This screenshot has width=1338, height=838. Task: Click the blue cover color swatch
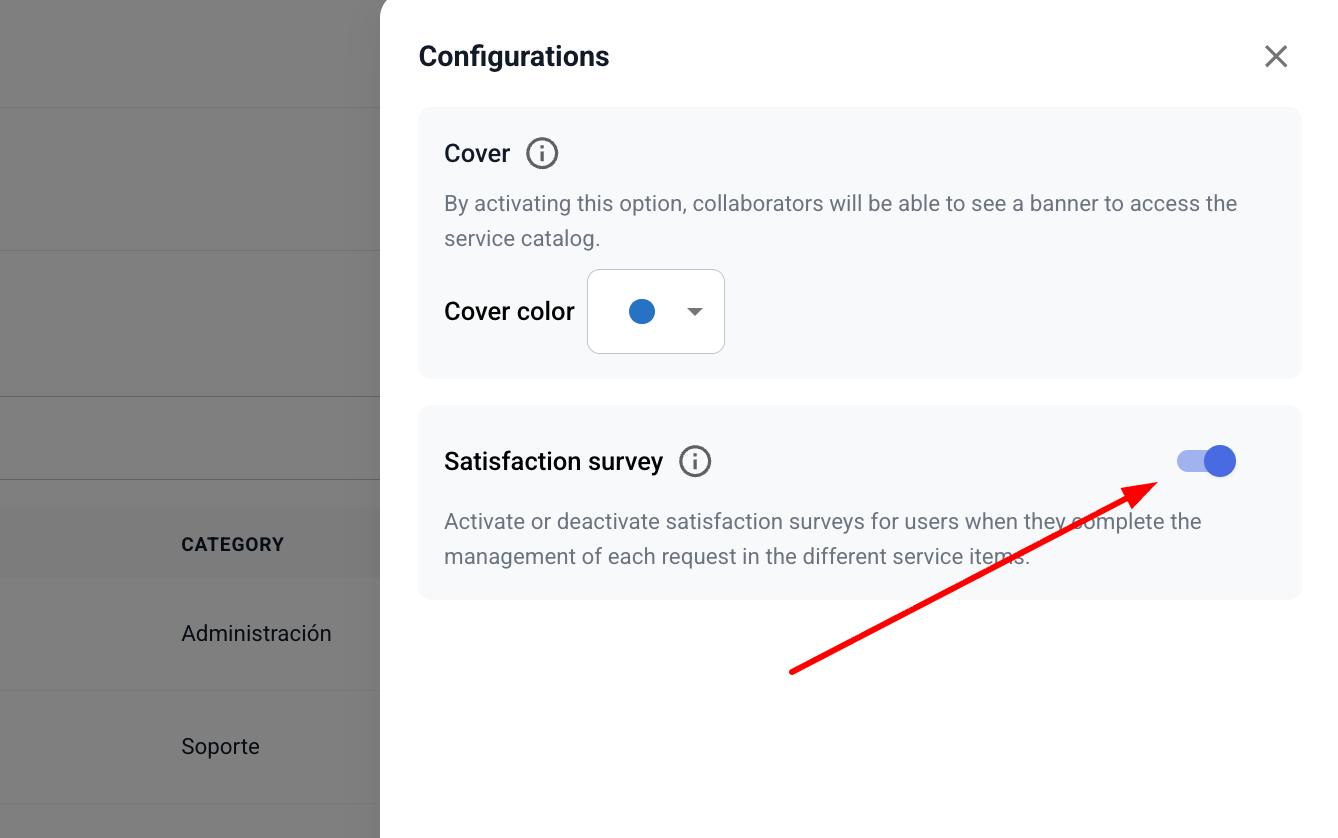pos(641,312)
